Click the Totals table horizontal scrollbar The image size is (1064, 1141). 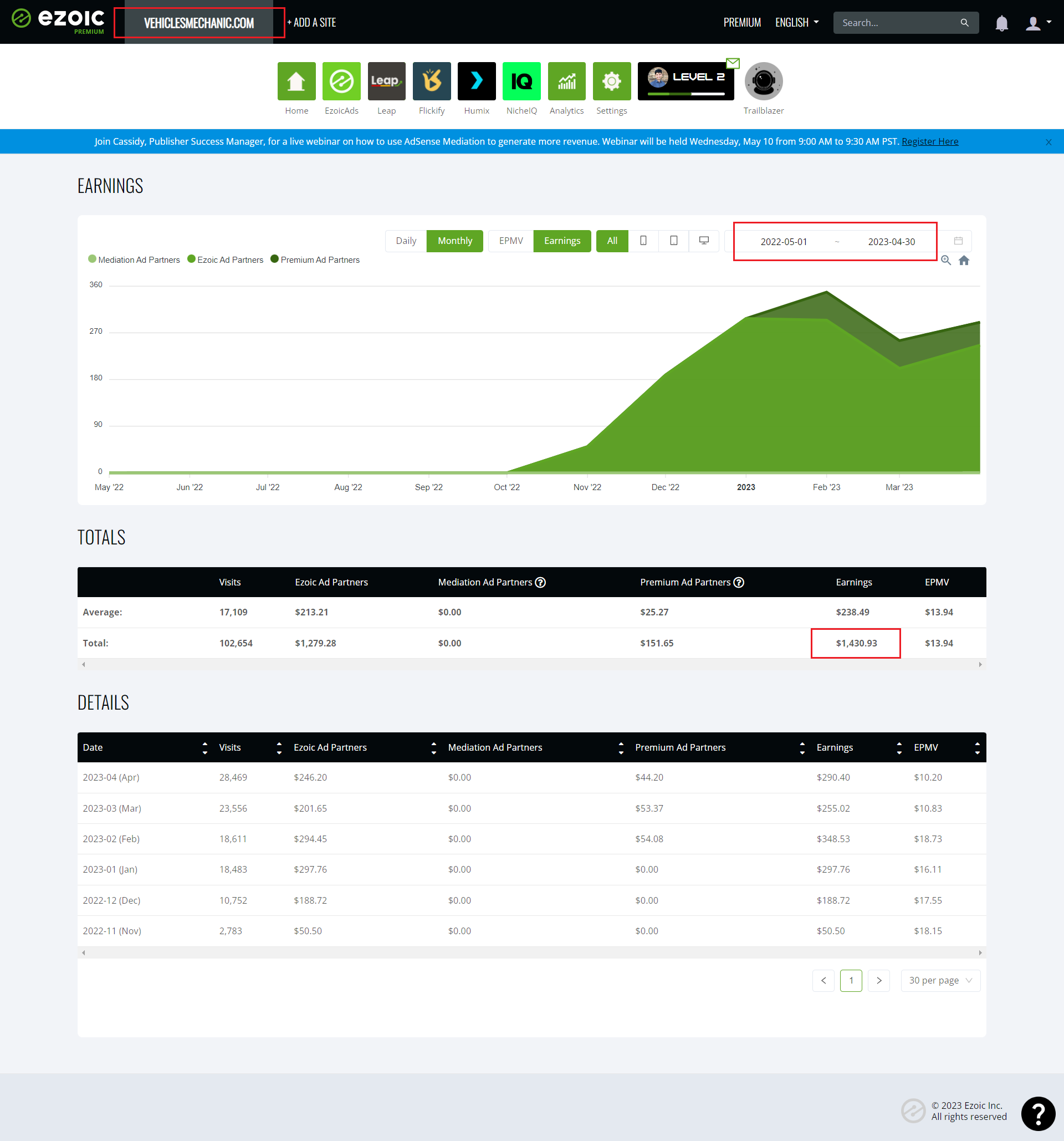(531, 665)
